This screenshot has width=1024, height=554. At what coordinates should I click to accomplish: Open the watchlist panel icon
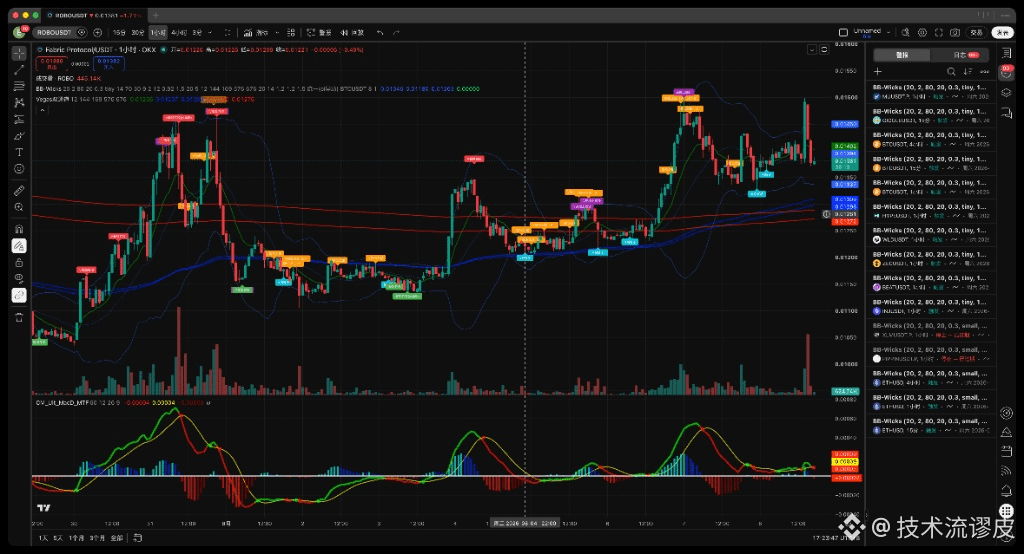point(1006,53)
